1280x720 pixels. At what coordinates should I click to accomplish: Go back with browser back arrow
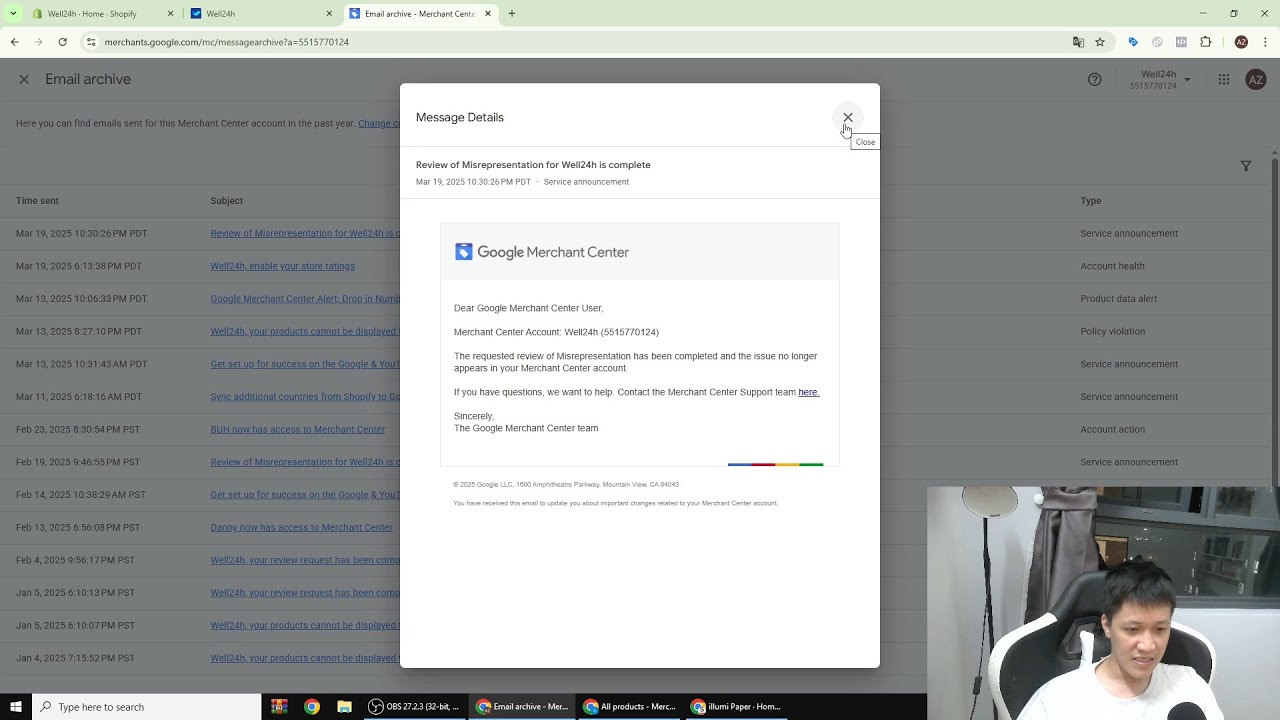coord(14,42)
